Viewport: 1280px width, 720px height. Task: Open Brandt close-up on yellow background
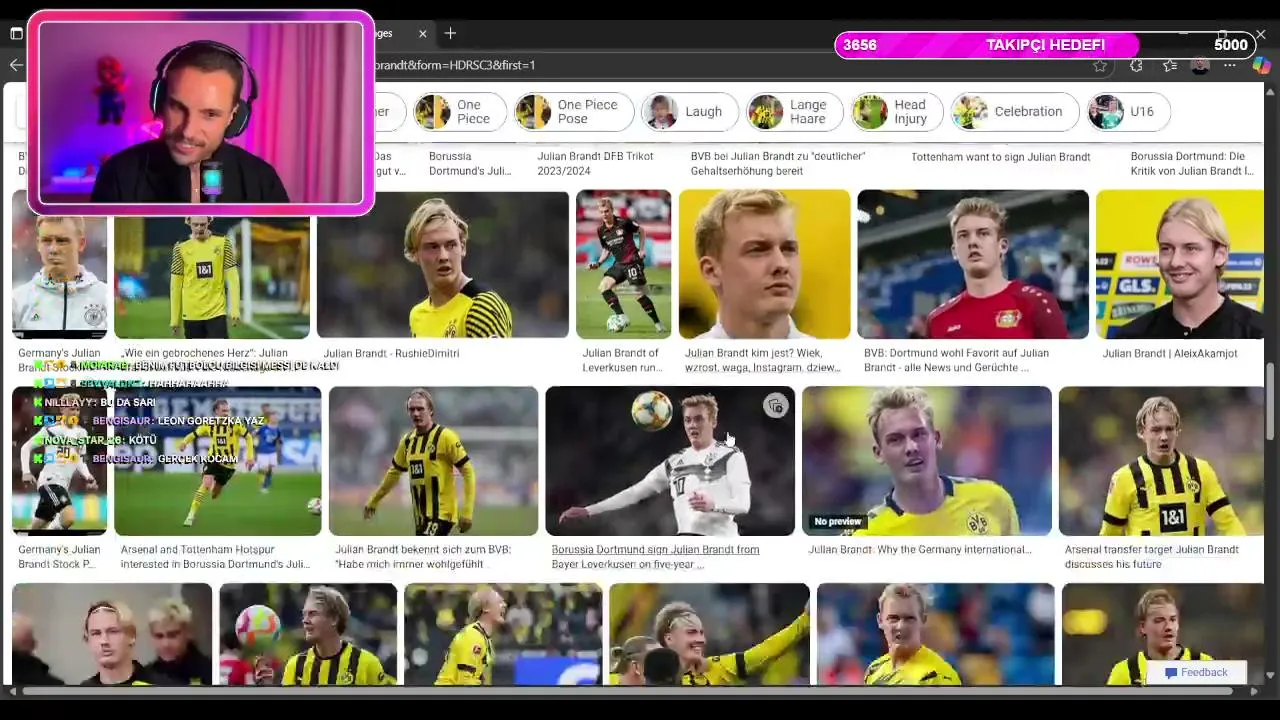764,264
